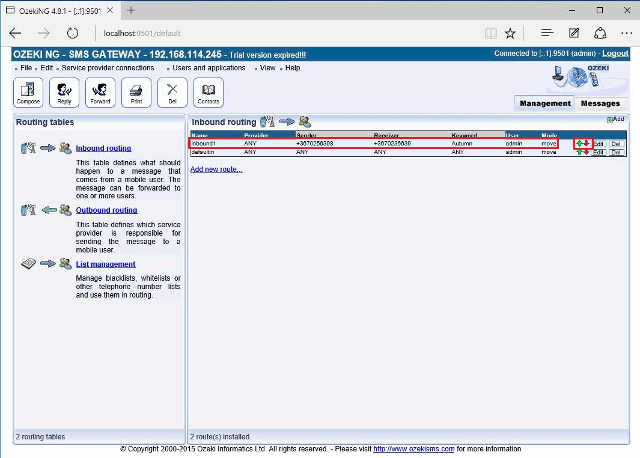Open the Inbound routing link
Viewport: 640px width, 458px height.
[103, 148]
